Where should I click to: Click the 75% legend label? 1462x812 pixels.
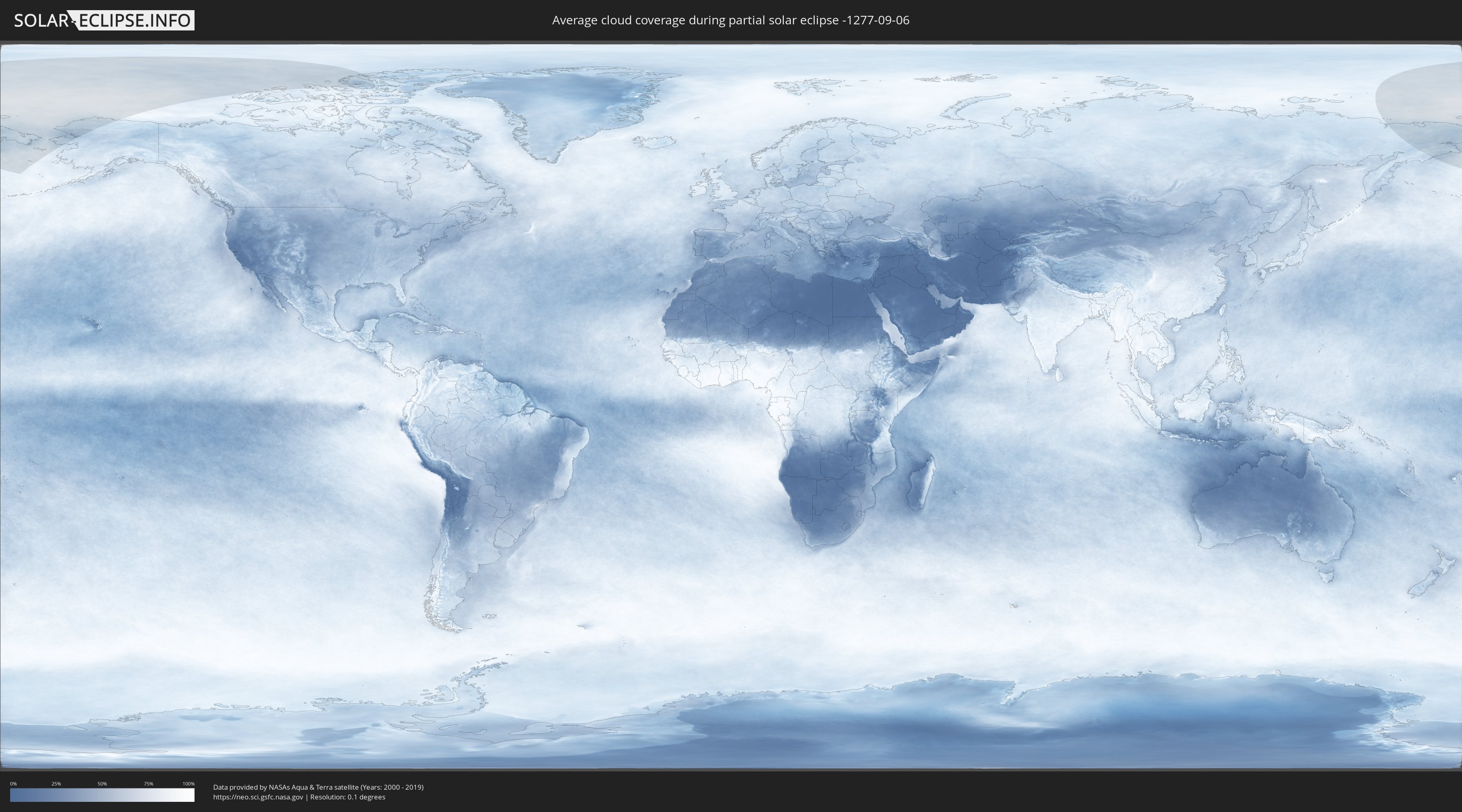(x=148, y=784)
